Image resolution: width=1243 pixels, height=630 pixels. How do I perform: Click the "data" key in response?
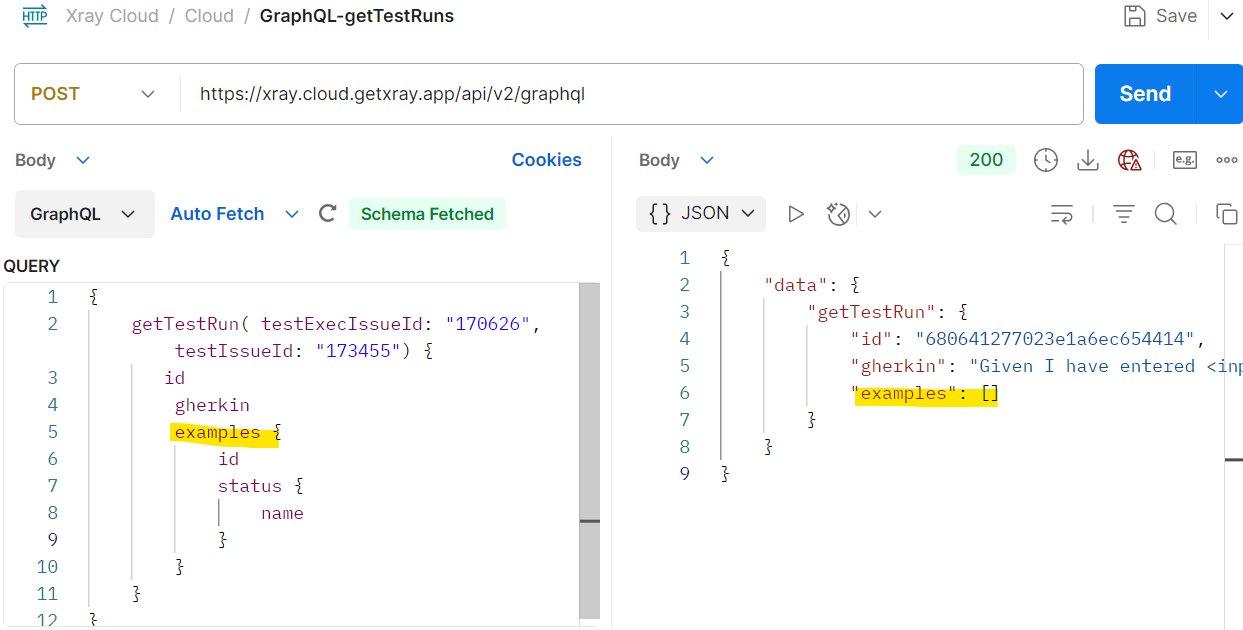797,285
